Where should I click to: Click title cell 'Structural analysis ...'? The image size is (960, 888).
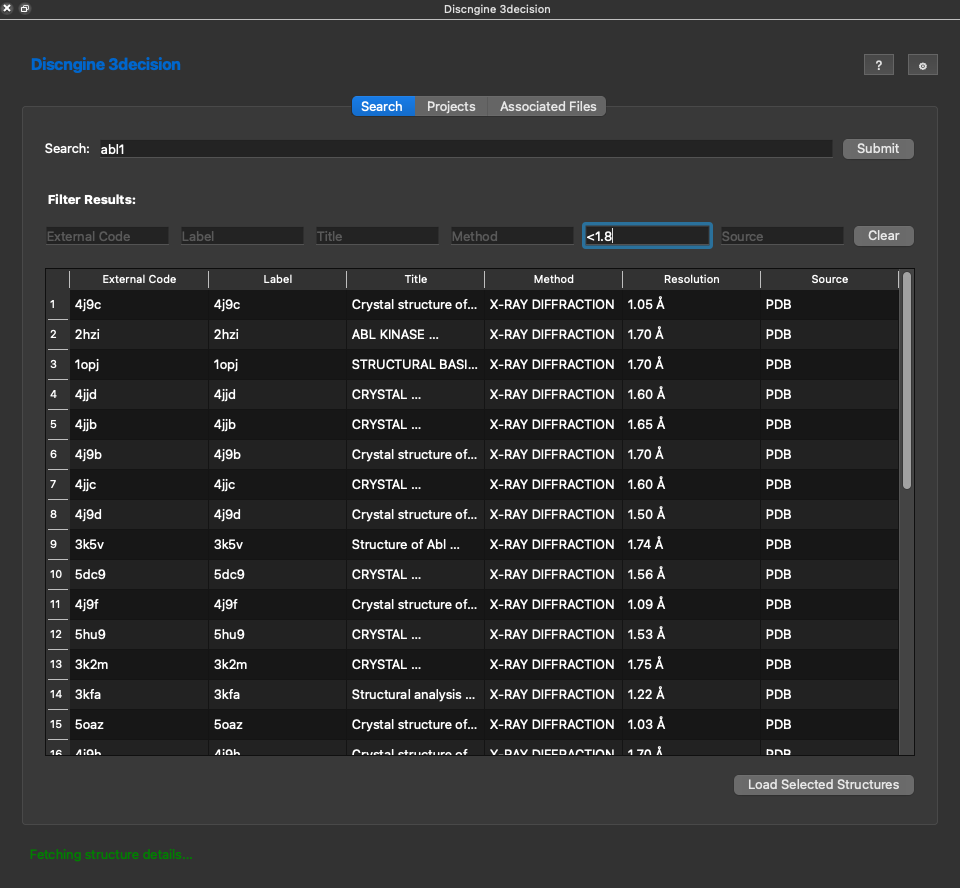[x=416, y=694]
